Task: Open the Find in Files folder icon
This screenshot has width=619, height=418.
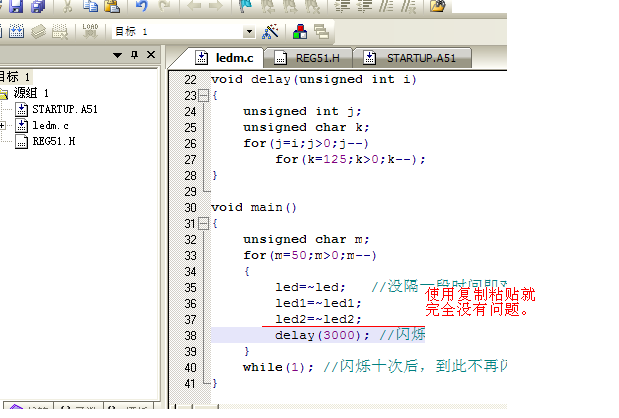Action: (x=437, y=6)
